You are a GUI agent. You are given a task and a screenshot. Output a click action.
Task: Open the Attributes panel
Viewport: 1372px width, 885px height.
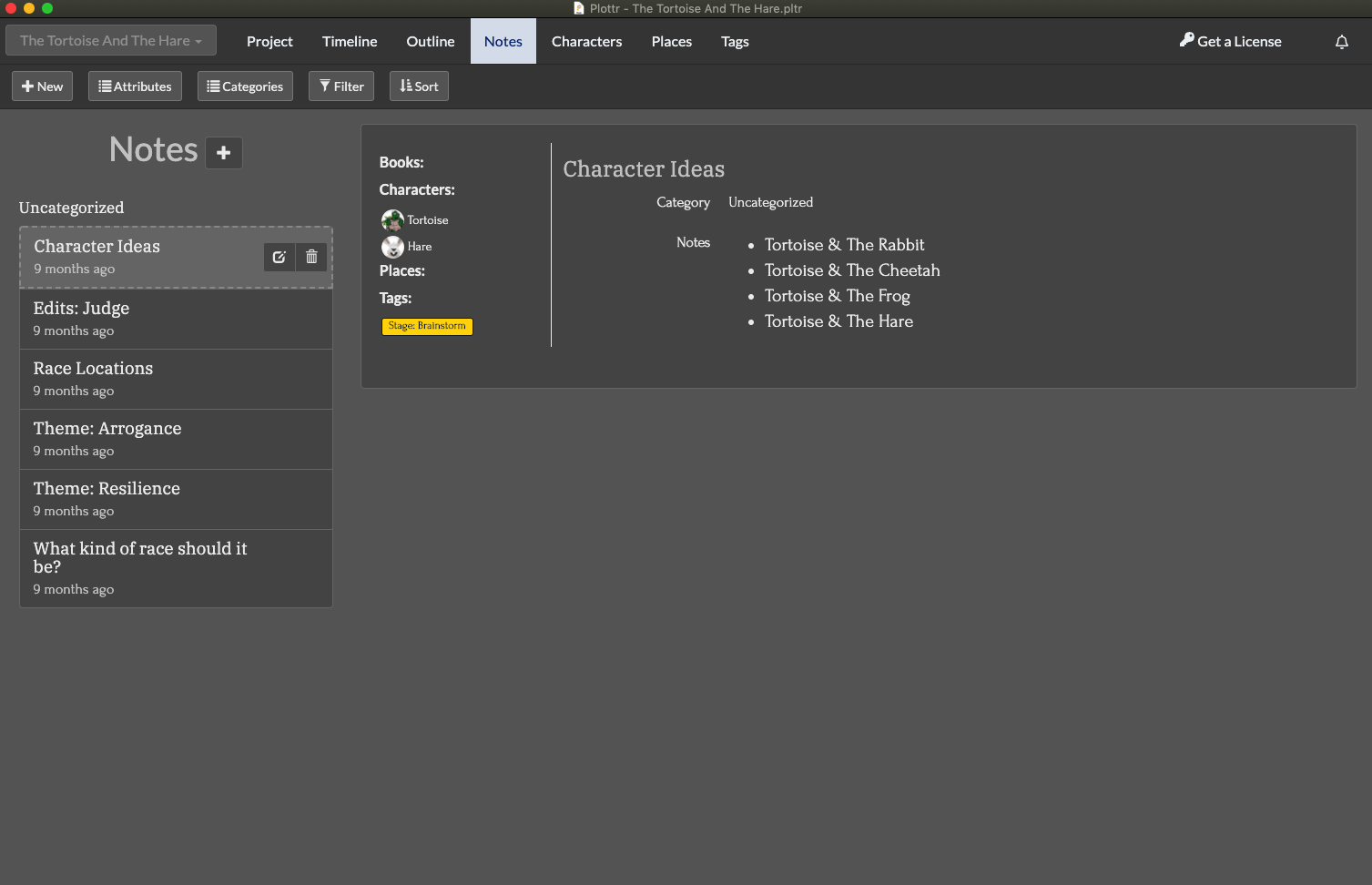(x=134, y=86)
